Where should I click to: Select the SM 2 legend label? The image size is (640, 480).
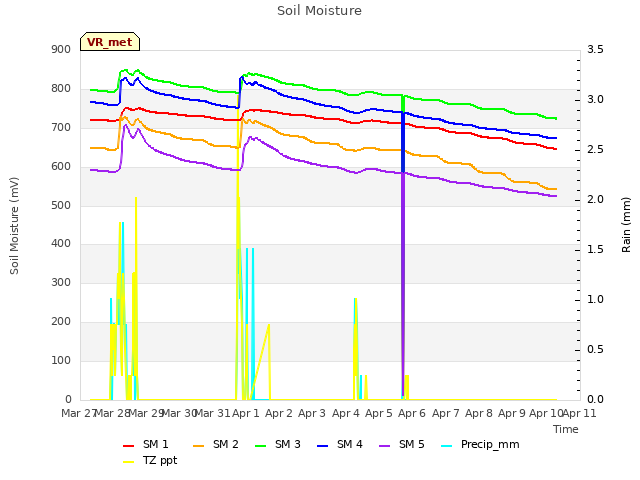tap(226, 444)
